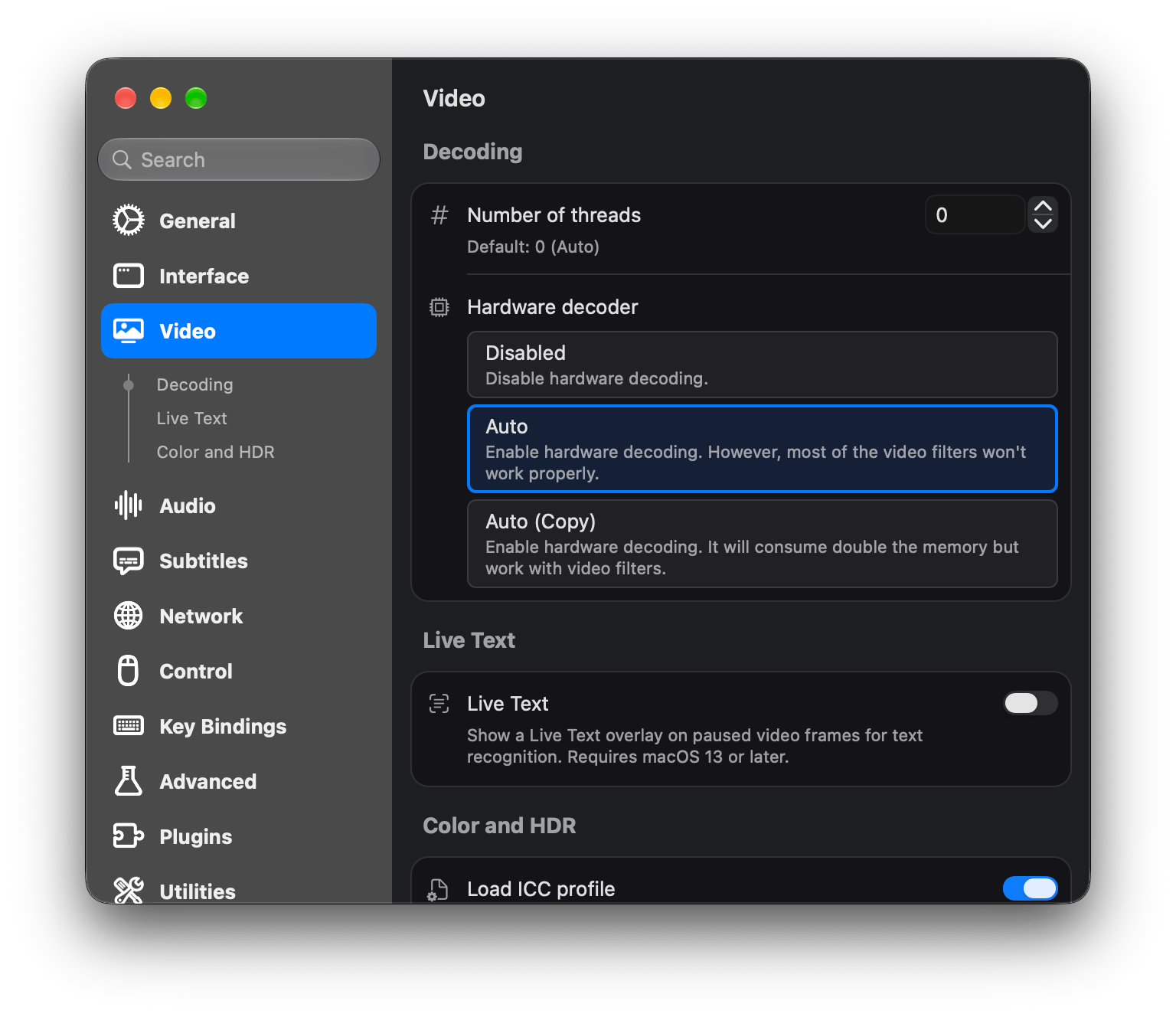Click the Decoding section heading
This screenshot has width=1176, height=1017.
[473, 152]
